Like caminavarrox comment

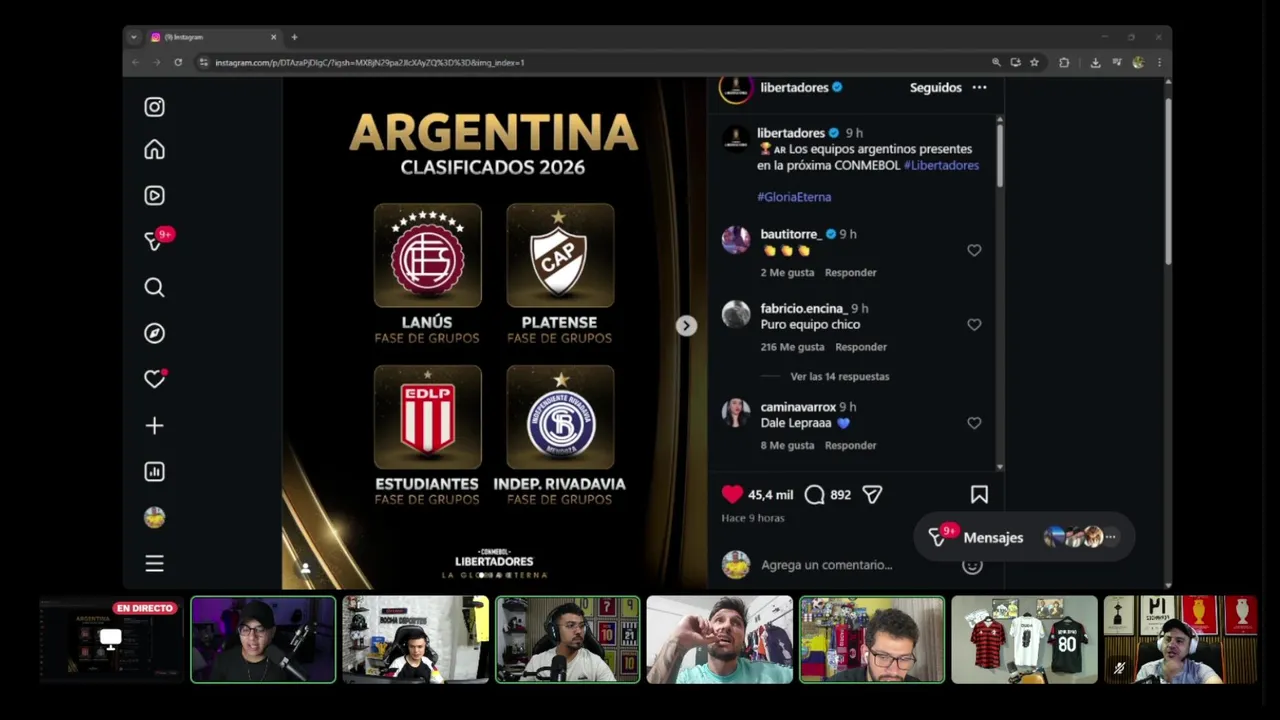point(974,424)
